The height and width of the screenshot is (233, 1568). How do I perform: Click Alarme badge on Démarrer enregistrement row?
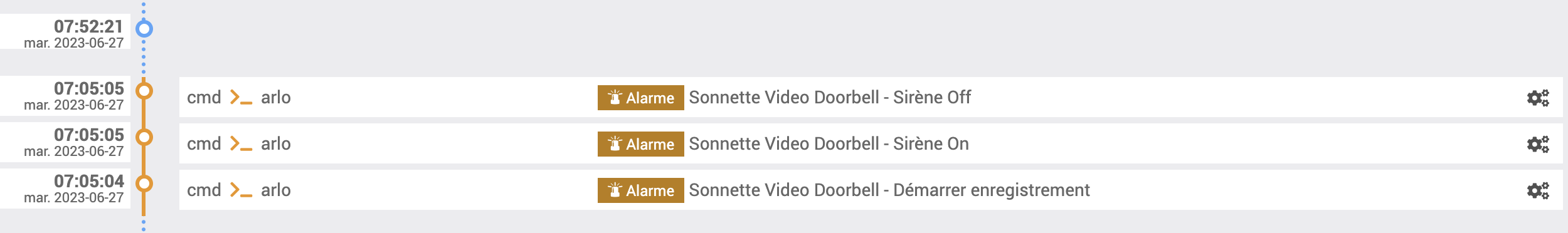tap(640, 190)
